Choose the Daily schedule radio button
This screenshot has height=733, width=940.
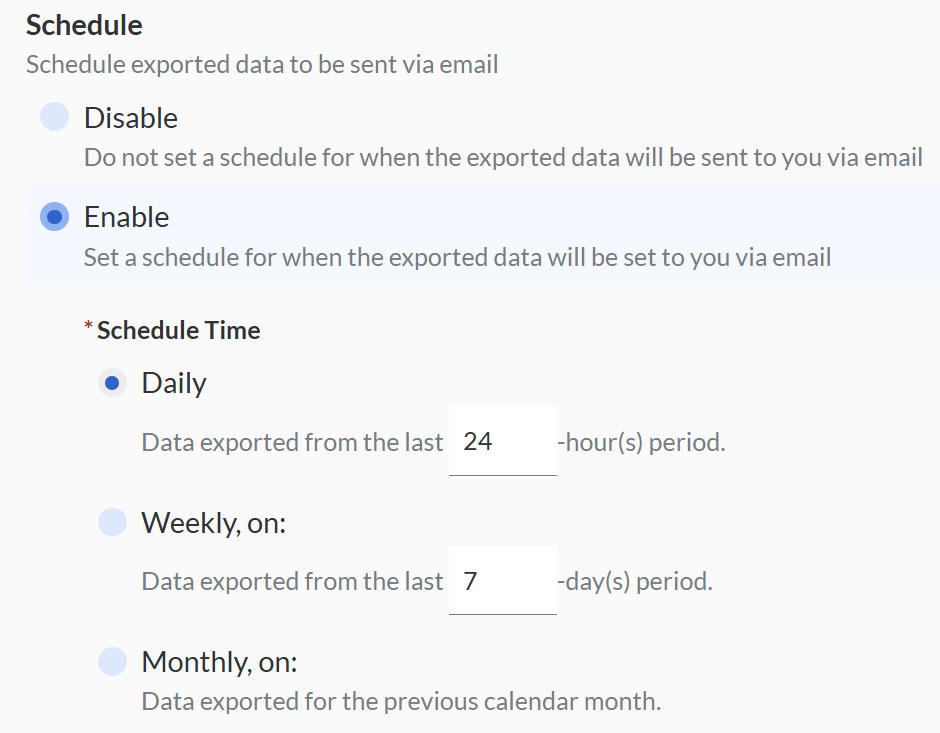point(112,383)
